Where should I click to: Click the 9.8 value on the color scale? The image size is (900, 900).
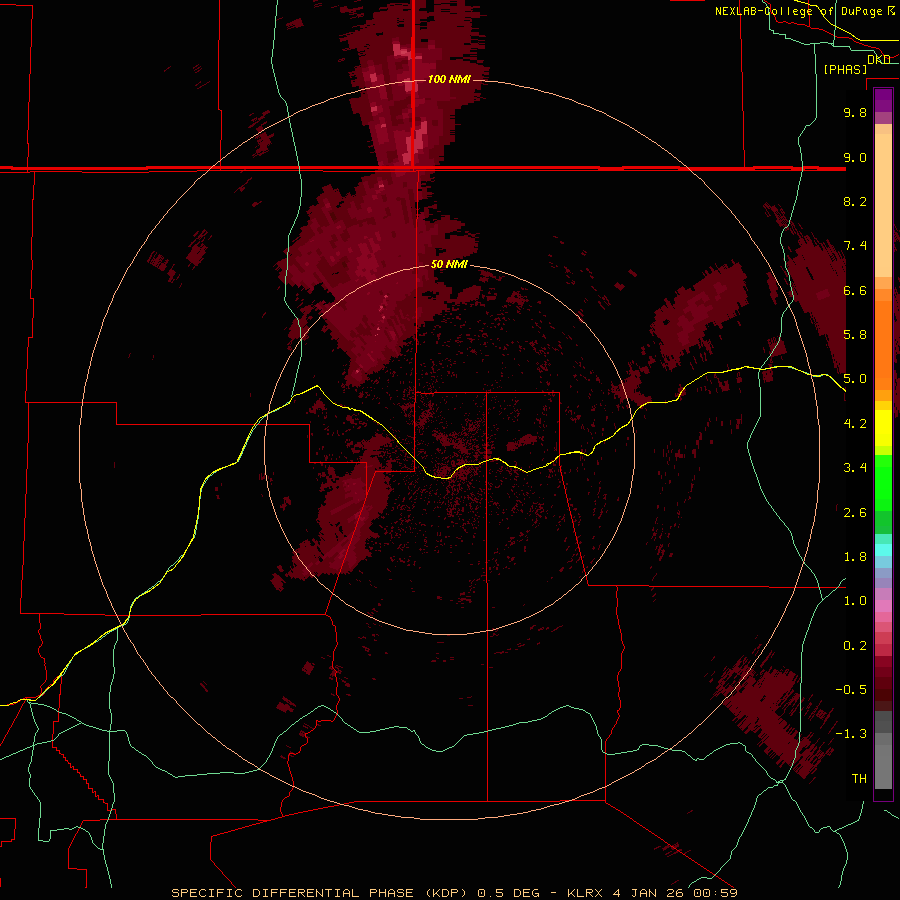pyautogui.click(x=855, y=112)
